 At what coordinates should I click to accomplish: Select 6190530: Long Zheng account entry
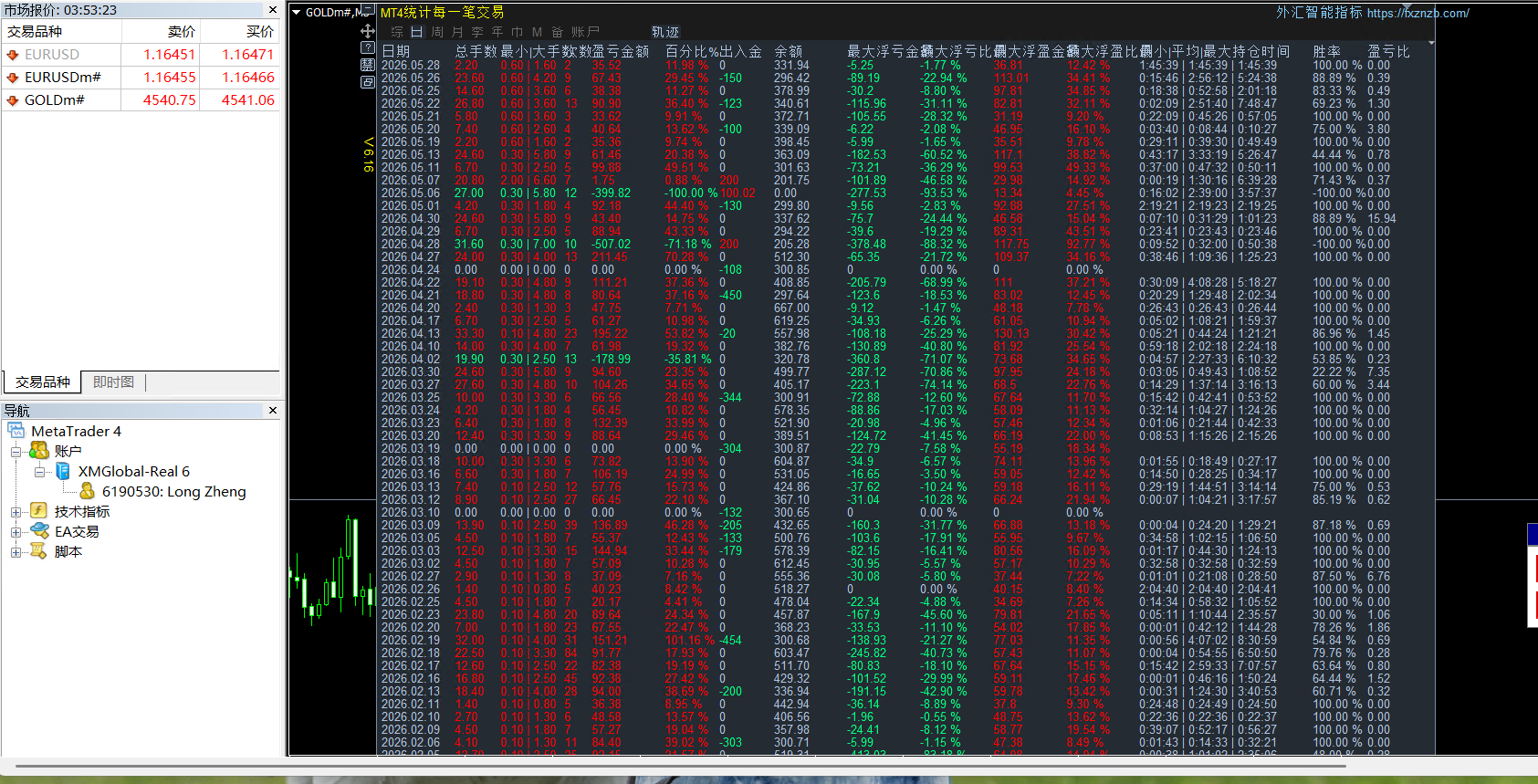click(173, 491)
